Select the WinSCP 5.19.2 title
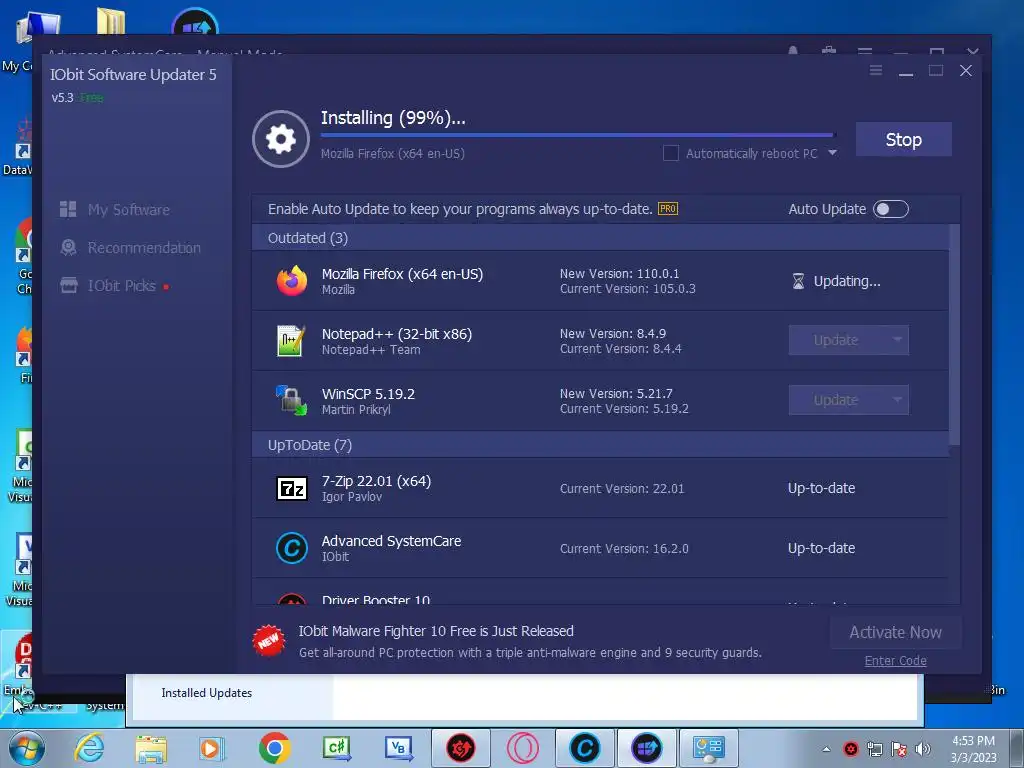This screenshot has width=1024, height=768. pyautogui.click(x=368, y=394)
